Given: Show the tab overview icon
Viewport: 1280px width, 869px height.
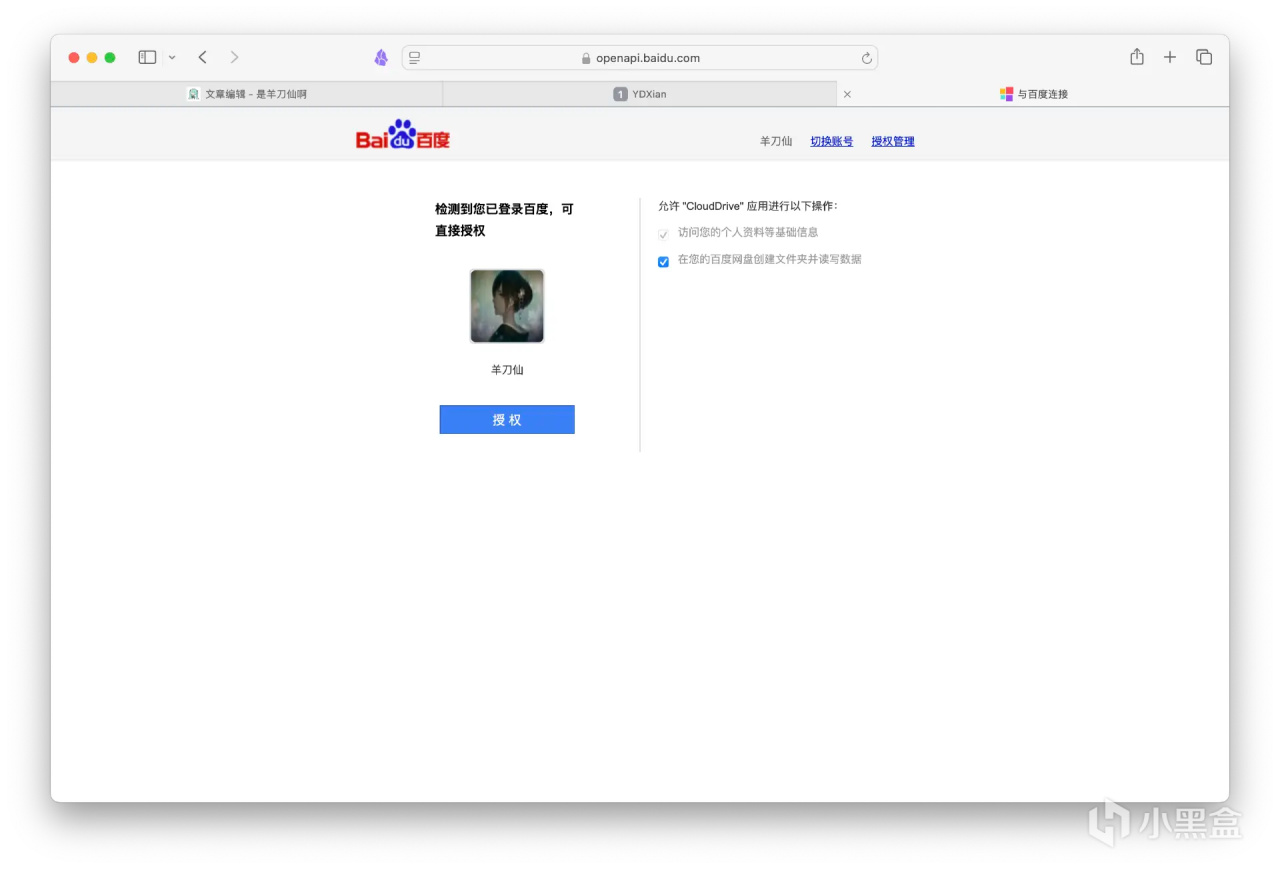Looking at the screenshot, I should (x=1204, y=57).
